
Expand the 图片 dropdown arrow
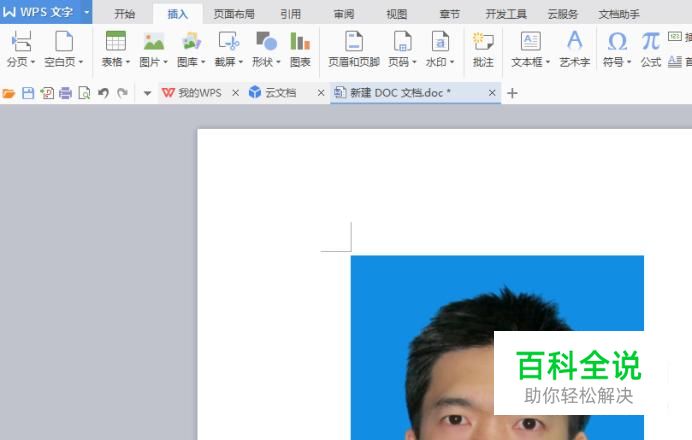(165, 62)
